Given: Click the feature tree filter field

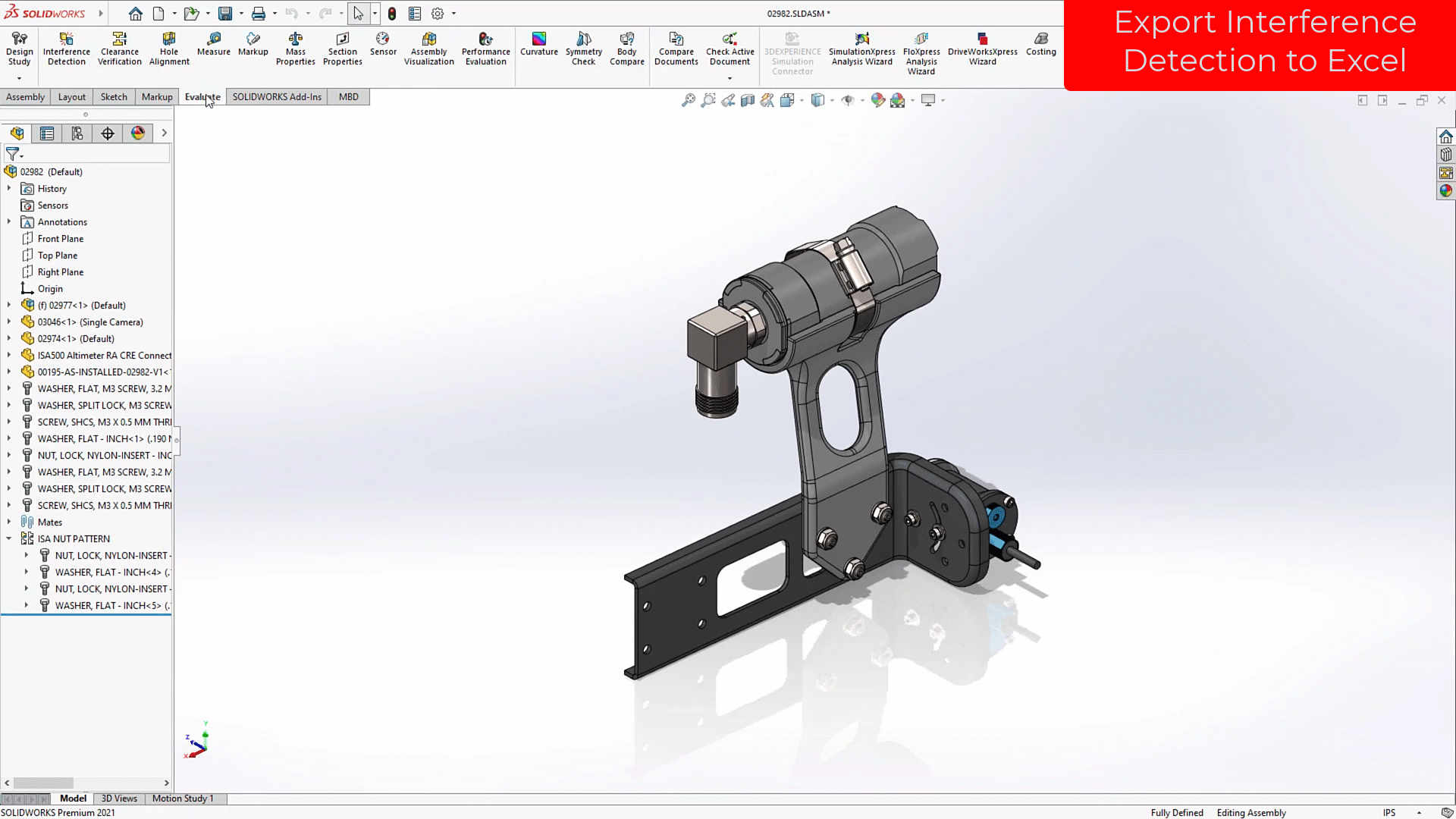Looking at the screenshot, I should pos(97,155).
